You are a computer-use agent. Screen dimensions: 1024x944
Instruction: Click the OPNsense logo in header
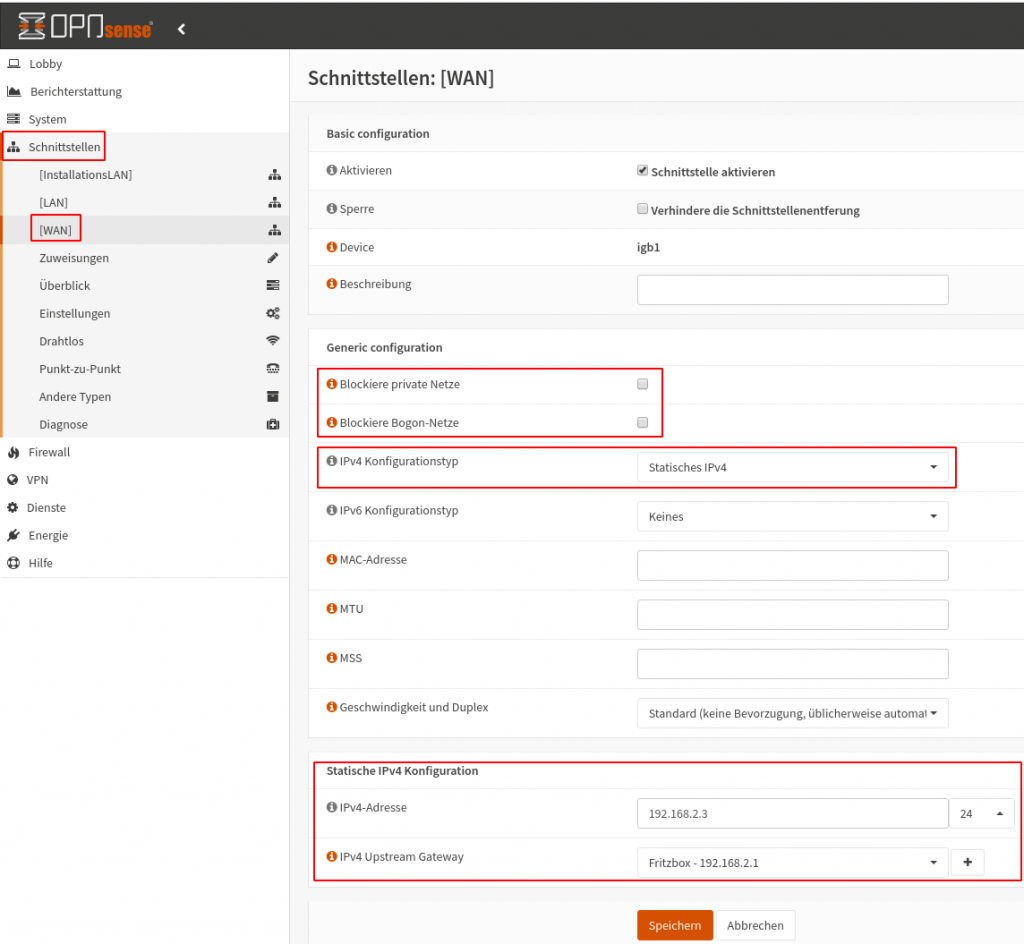[85, 28]
